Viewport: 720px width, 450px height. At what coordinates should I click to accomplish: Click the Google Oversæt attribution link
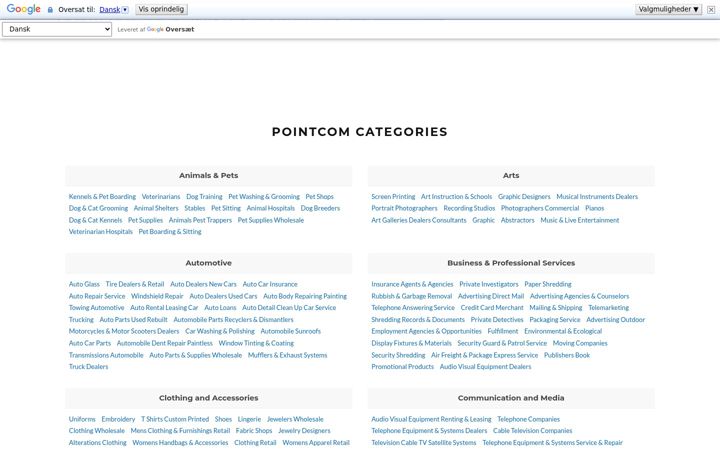(x=170, y=29)
